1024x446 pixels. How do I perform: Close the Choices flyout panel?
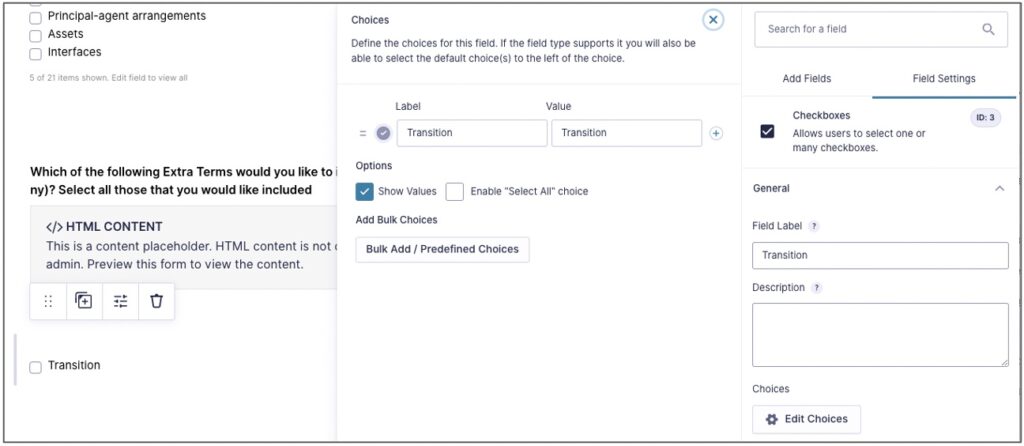pos(713,19)
